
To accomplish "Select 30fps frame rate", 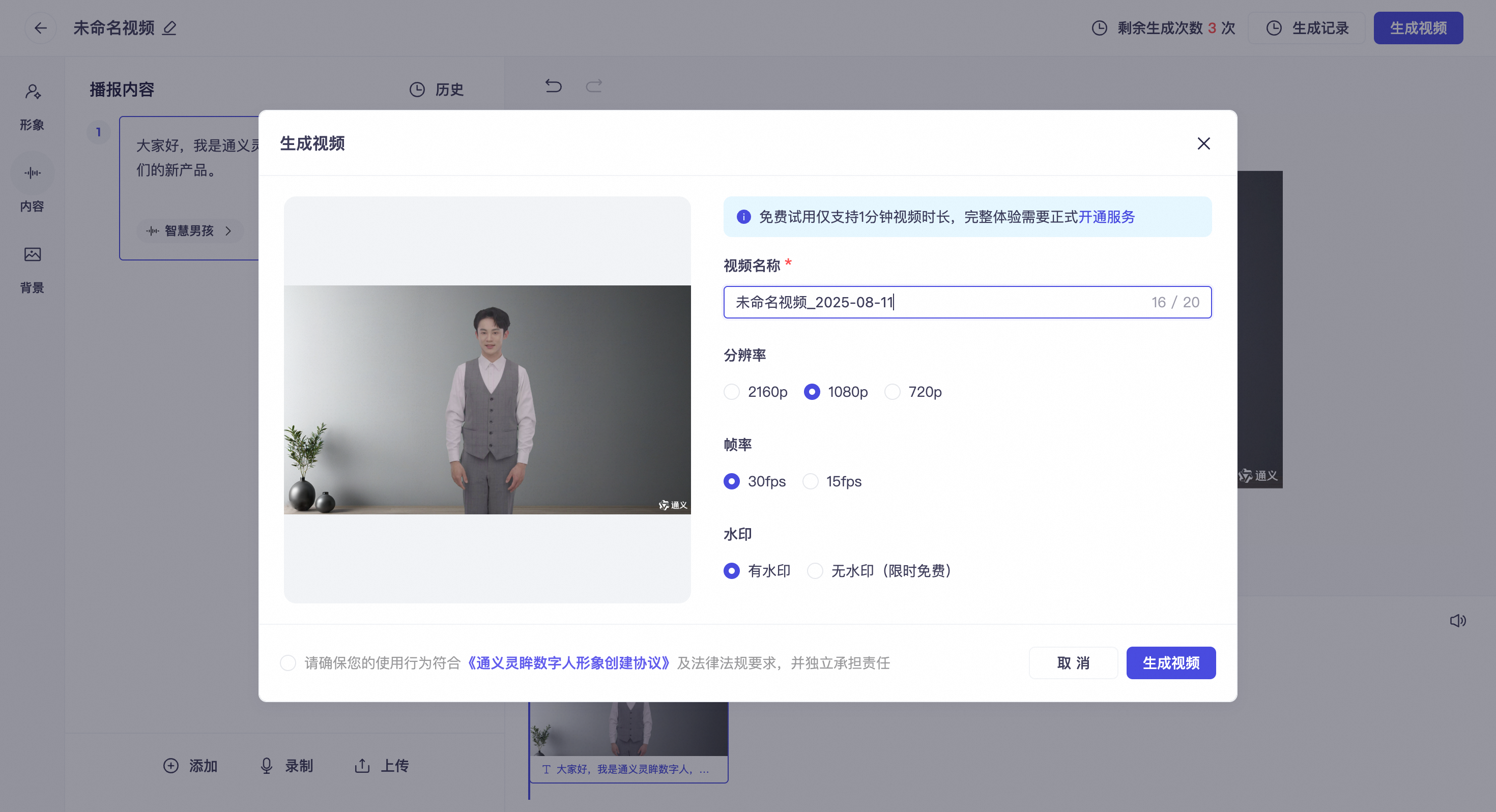I will tap(755, 481).
